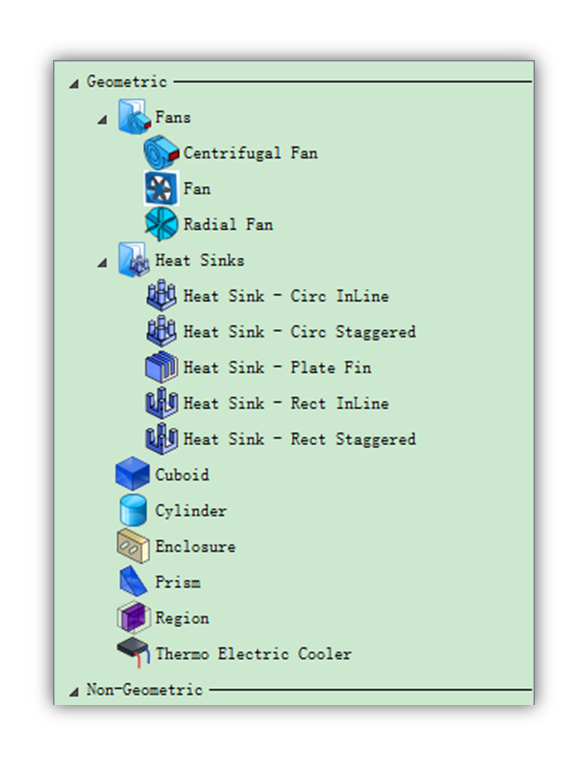The height and width of the screenshot is (761, 587).
Task: Collapse the Heat Sinks folder arrow
Action: point(102,263)
